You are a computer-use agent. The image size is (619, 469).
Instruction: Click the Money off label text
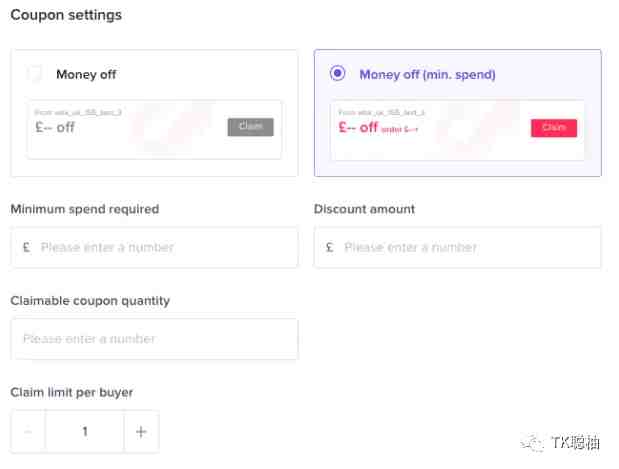(86, 74)
